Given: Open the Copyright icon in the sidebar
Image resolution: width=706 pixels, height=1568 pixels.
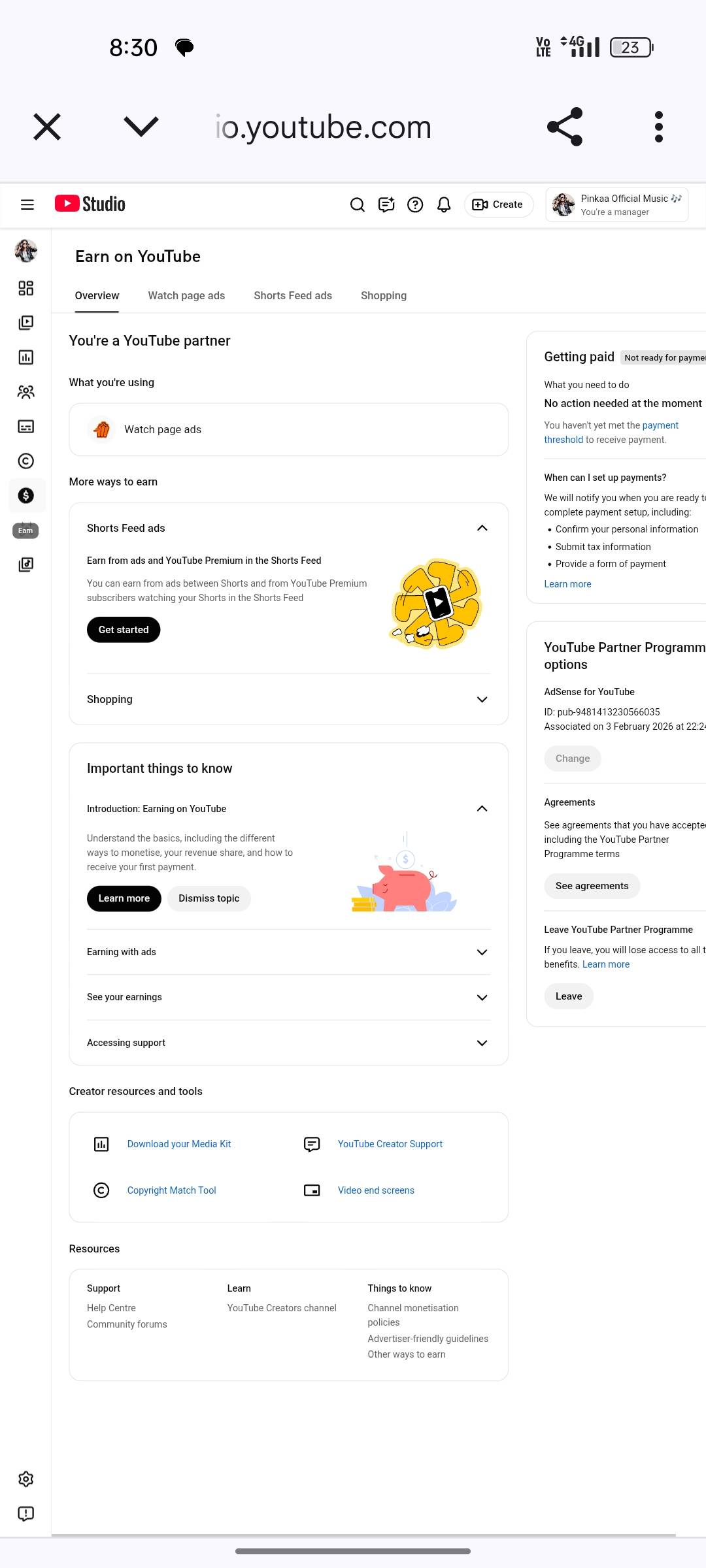Looking at the screenshot, I should pyautogui.click(x=25, y=461).
